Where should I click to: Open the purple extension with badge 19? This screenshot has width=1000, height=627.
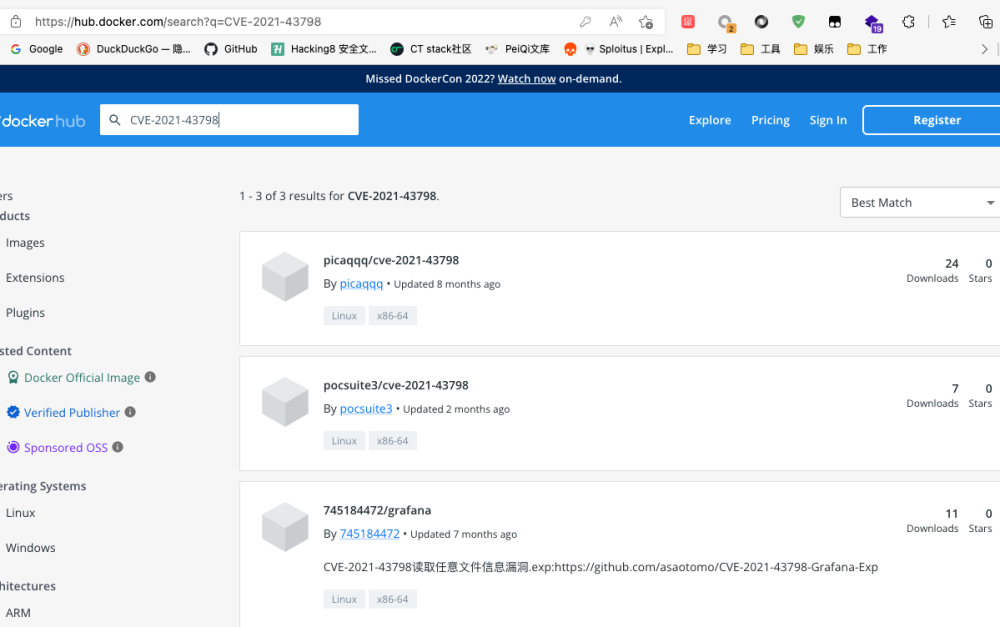pos(873,24)
